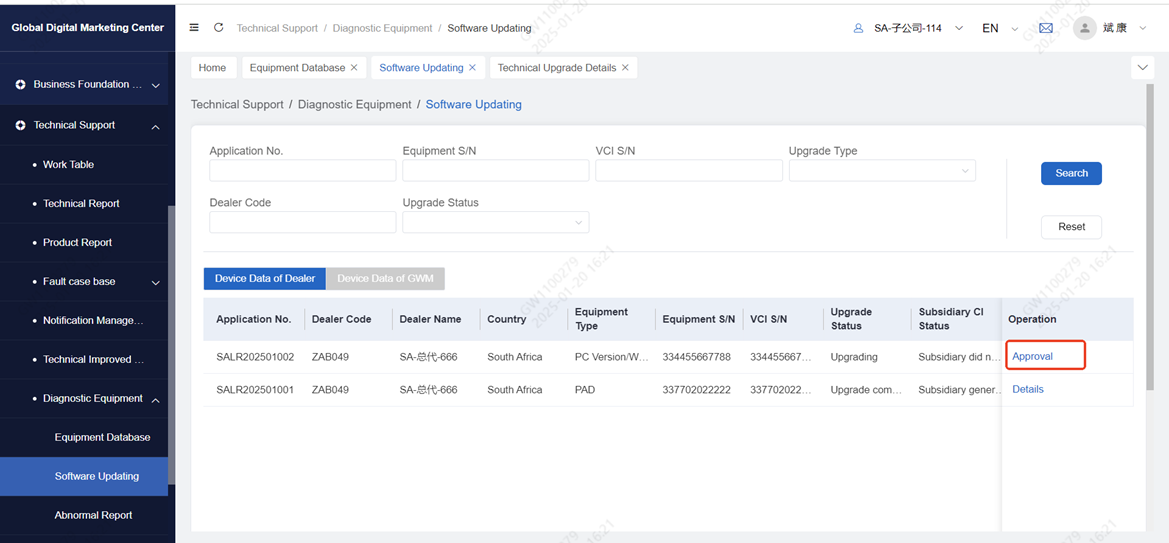Viewport: 1169px width, 543px height.
Task: Click the Application No. input field
Action: (302, 171)
